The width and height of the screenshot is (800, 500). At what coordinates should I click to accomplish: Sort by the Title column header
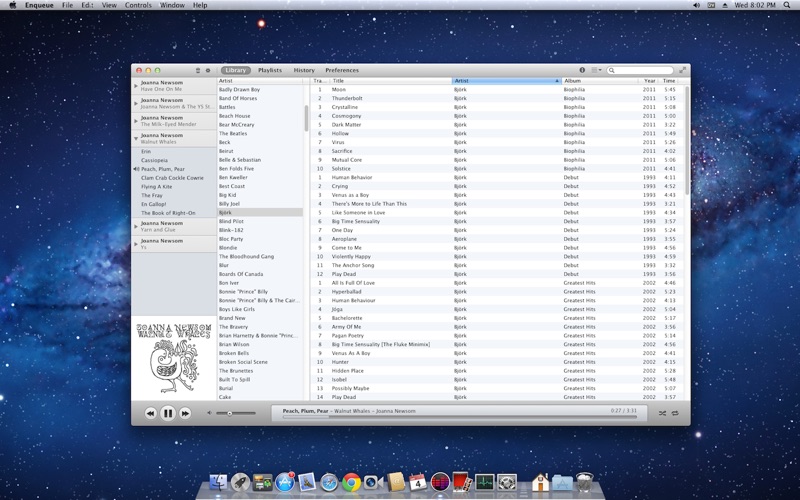[390, 81]
